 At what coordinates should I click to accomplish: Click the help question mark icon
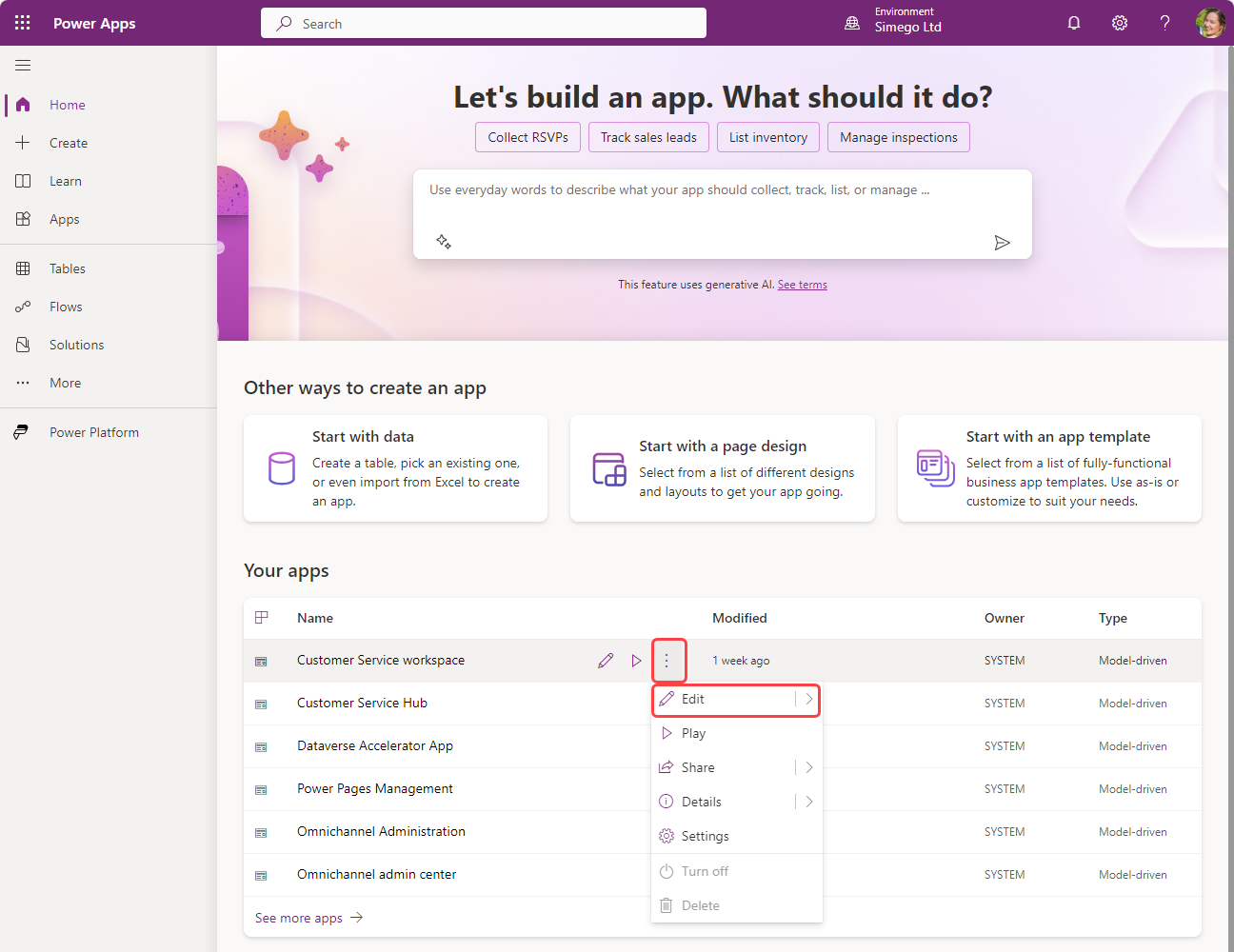click(x=1164, y=23)
